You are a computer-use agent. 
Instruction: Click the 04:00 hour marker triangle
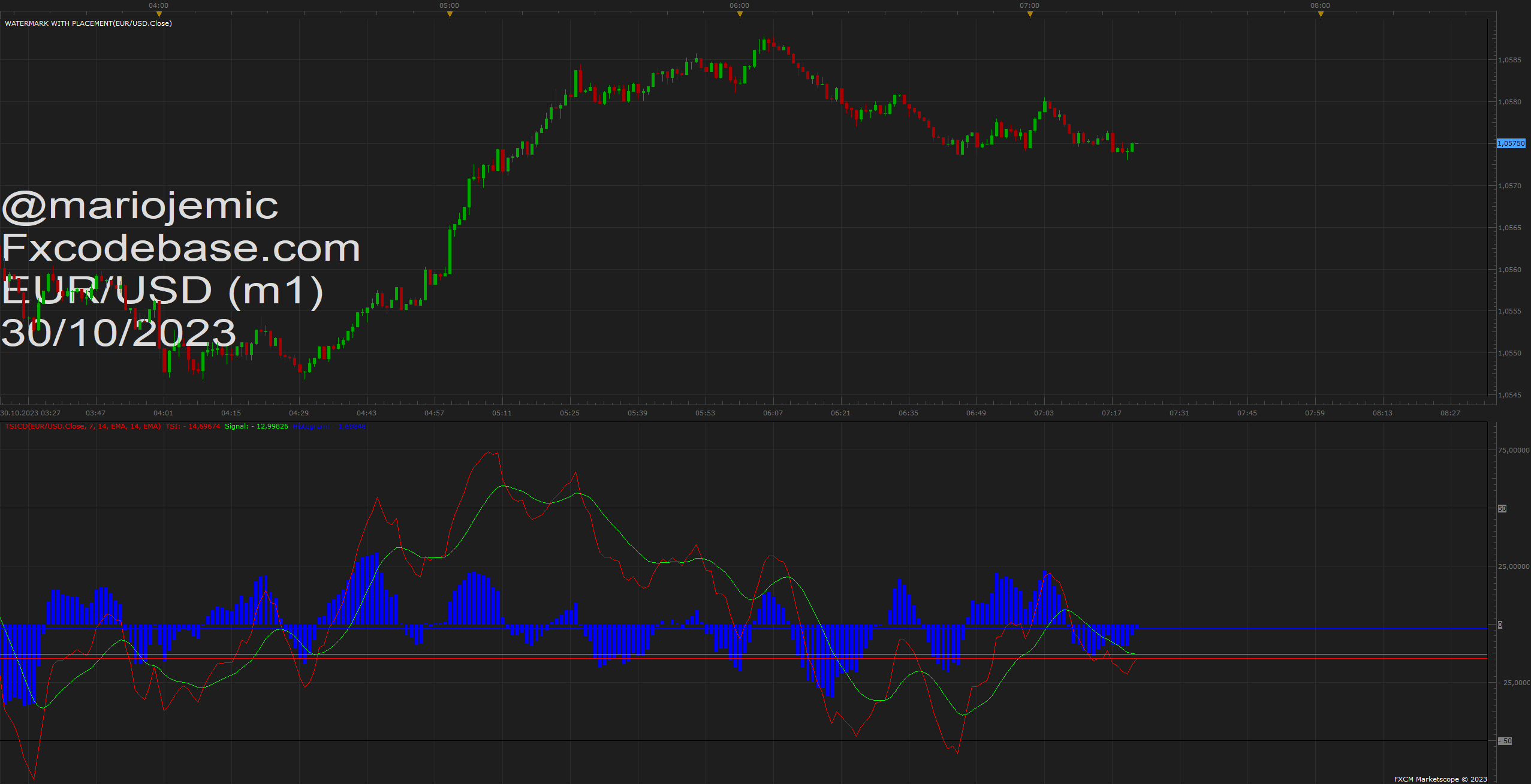[159, 15]
